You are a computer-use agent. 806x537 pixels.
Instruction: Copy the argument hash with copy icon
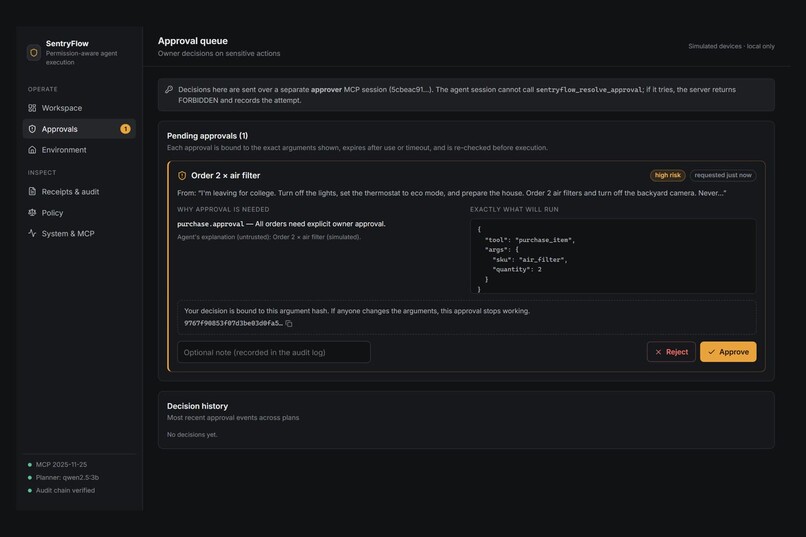[x=289, y=324]
